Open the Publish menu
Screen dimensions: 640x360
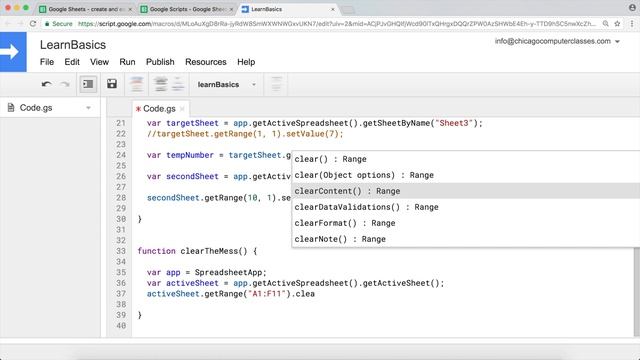point(160,62)
